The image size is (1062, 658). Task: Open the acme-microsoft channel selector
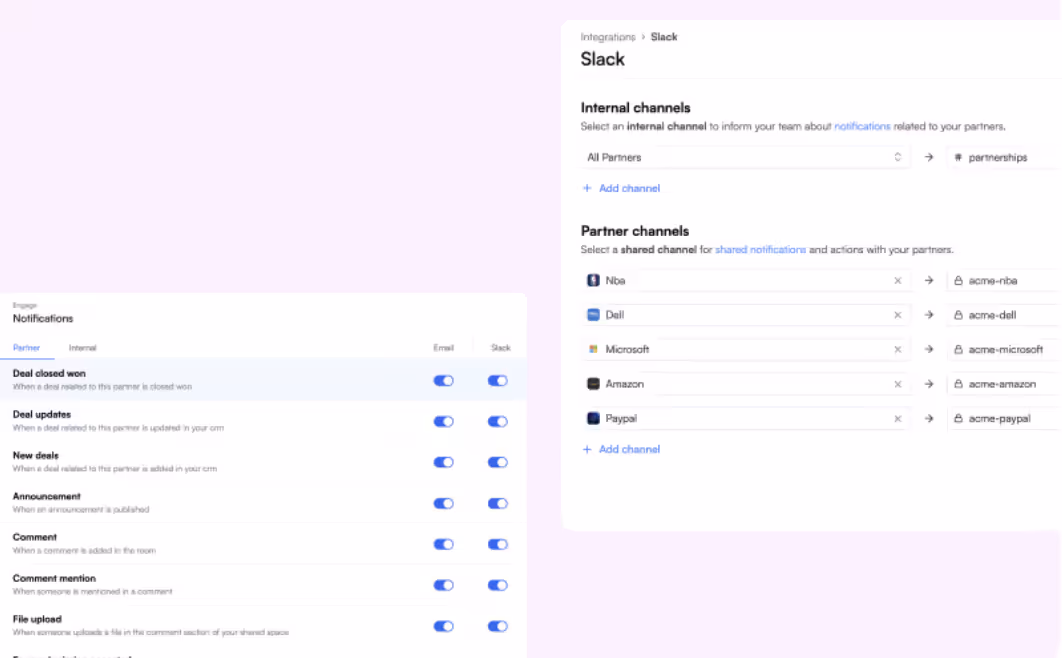[1004, 349]
